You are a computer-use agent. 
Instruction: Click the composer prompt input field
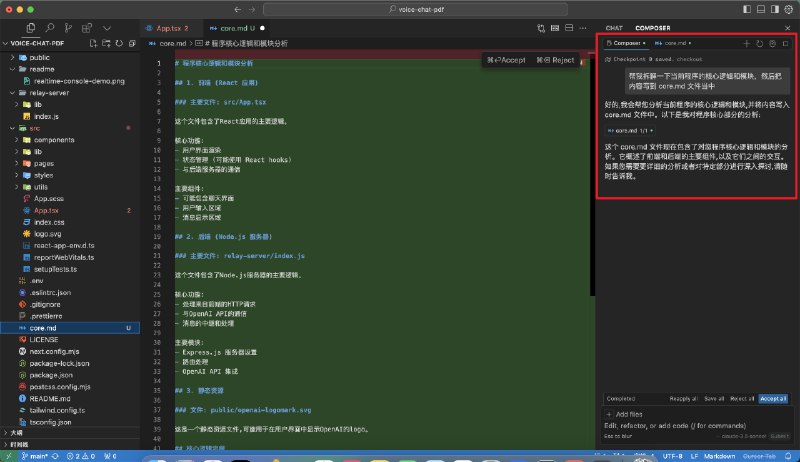click(x=696, y=426)
